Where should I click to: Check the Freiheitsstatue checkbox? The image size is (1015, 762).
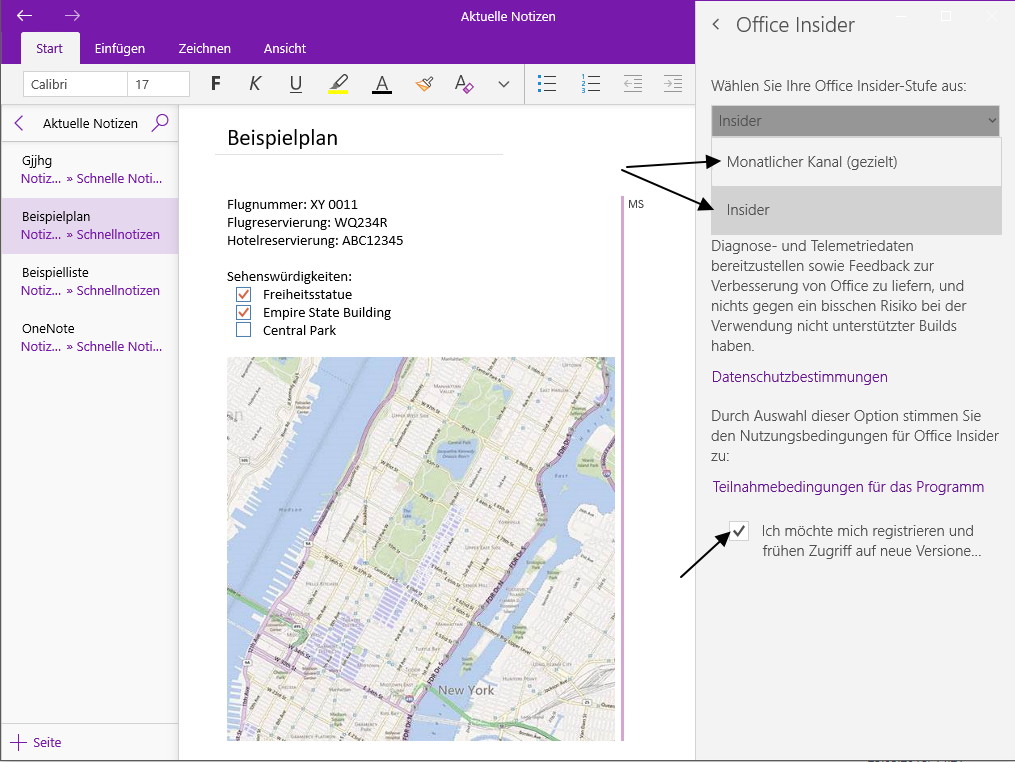[243, 295]
